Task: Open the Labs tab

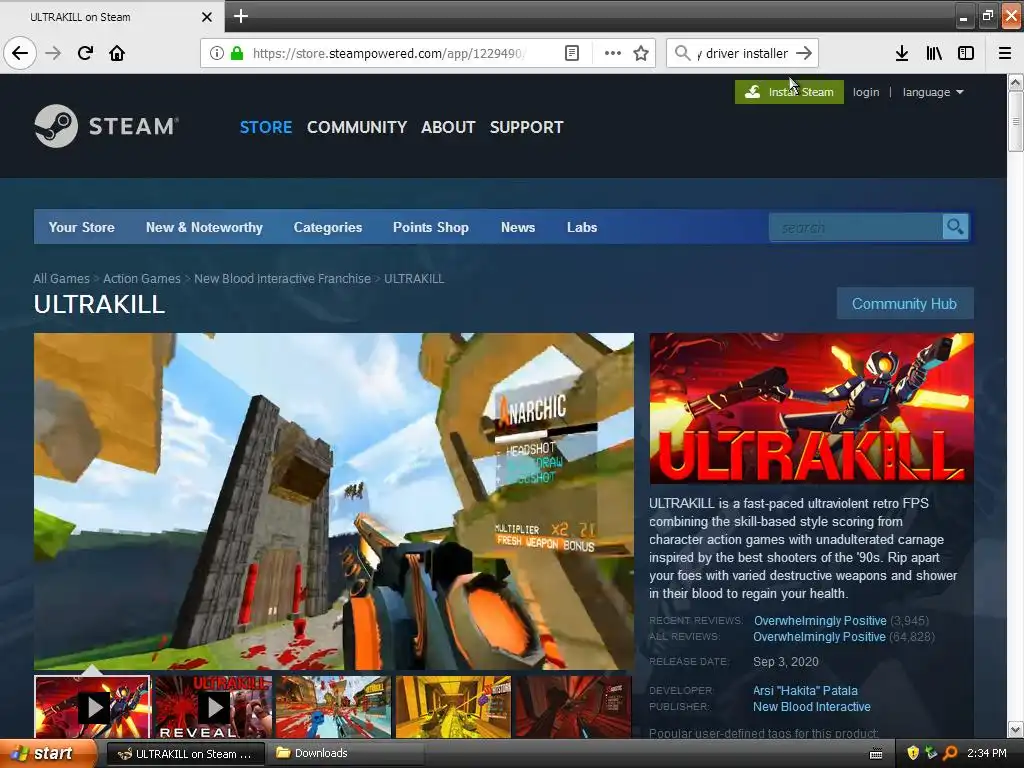Action: point(582,227)
